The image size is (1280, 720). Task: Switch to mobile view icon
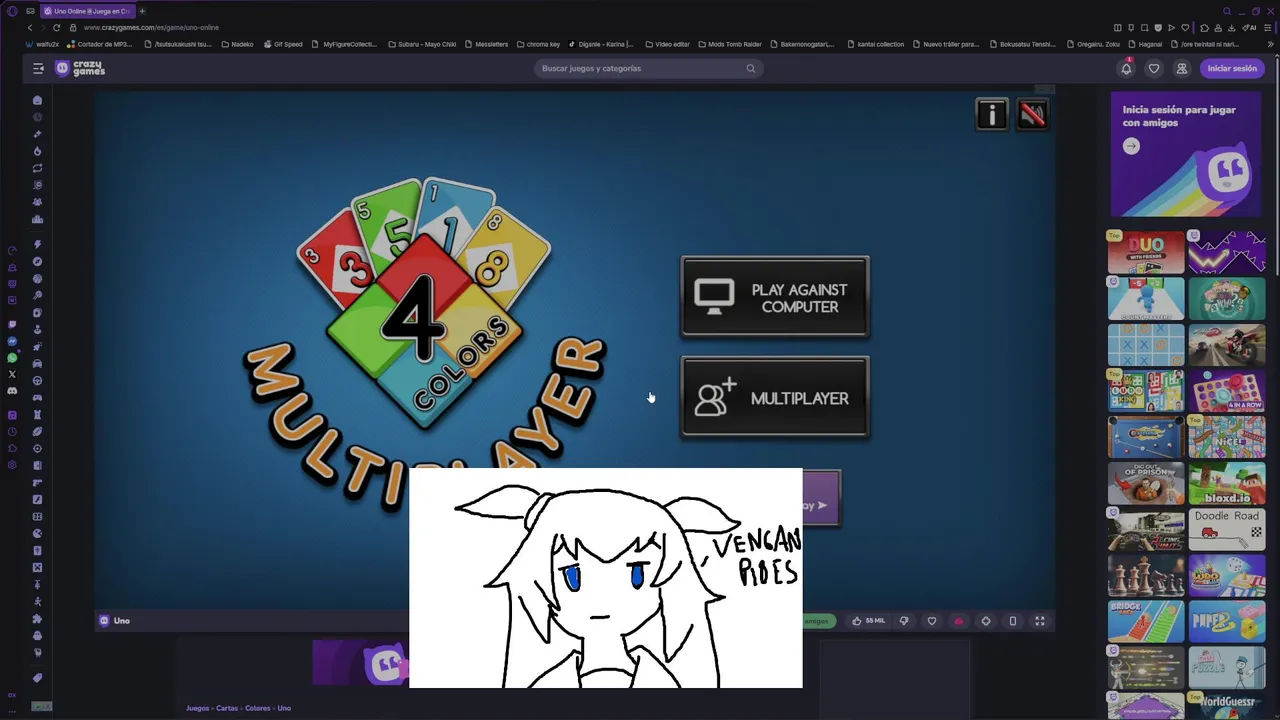pos(1013,621)
